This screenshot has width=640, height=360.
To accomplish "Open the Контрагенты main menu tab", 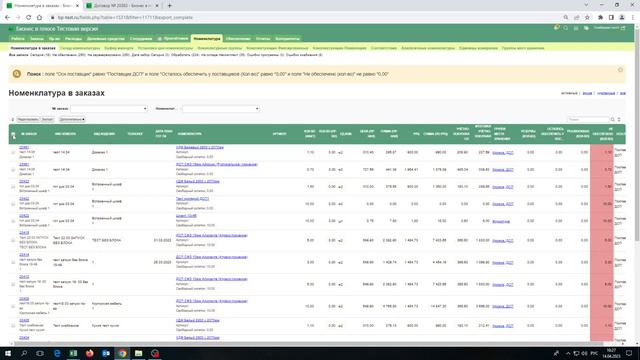I will pos(288,39).
